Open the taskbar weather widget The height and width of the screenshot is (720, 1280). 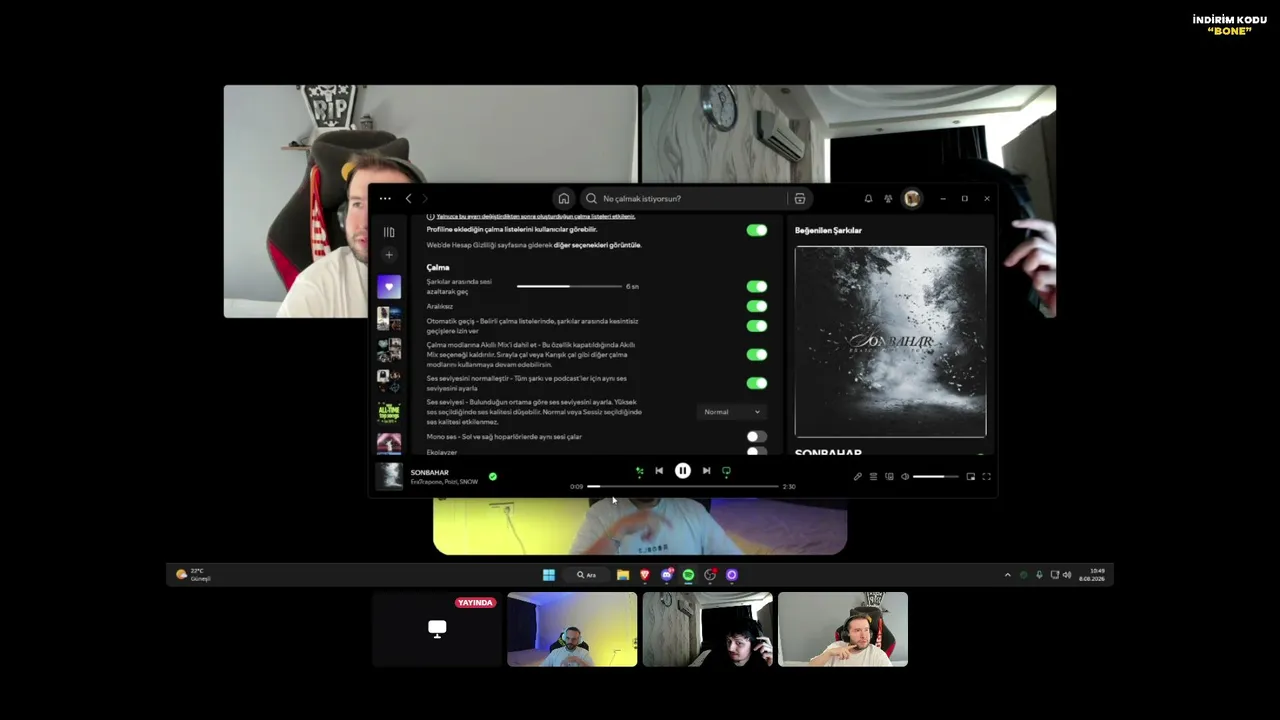point(193,575)
